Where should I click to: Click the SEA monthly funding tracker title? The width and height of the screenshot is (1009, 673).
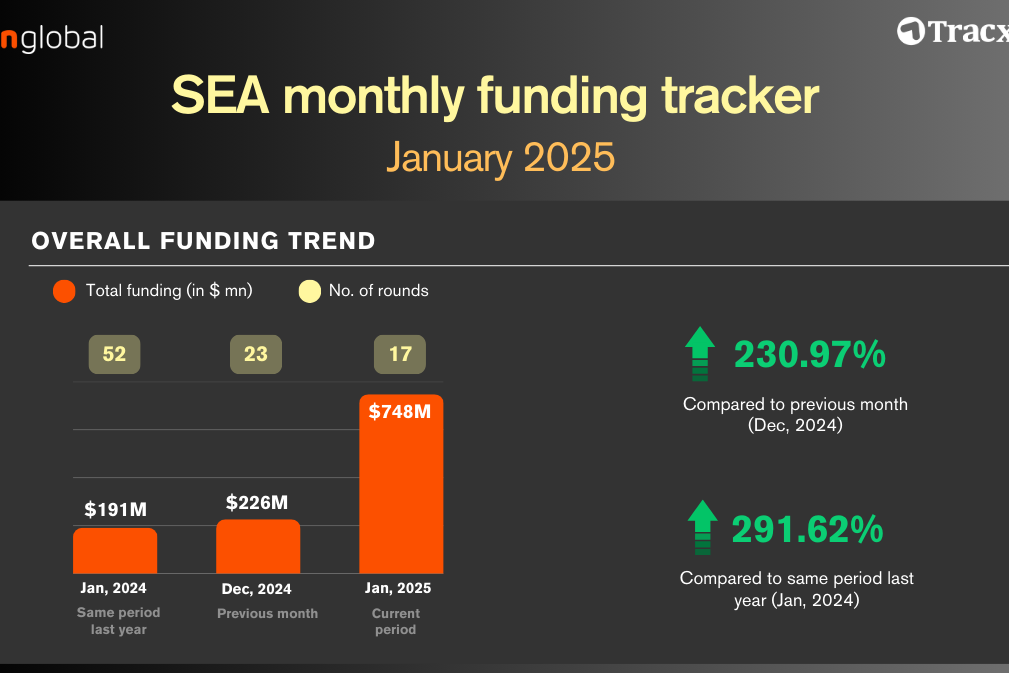495,96
